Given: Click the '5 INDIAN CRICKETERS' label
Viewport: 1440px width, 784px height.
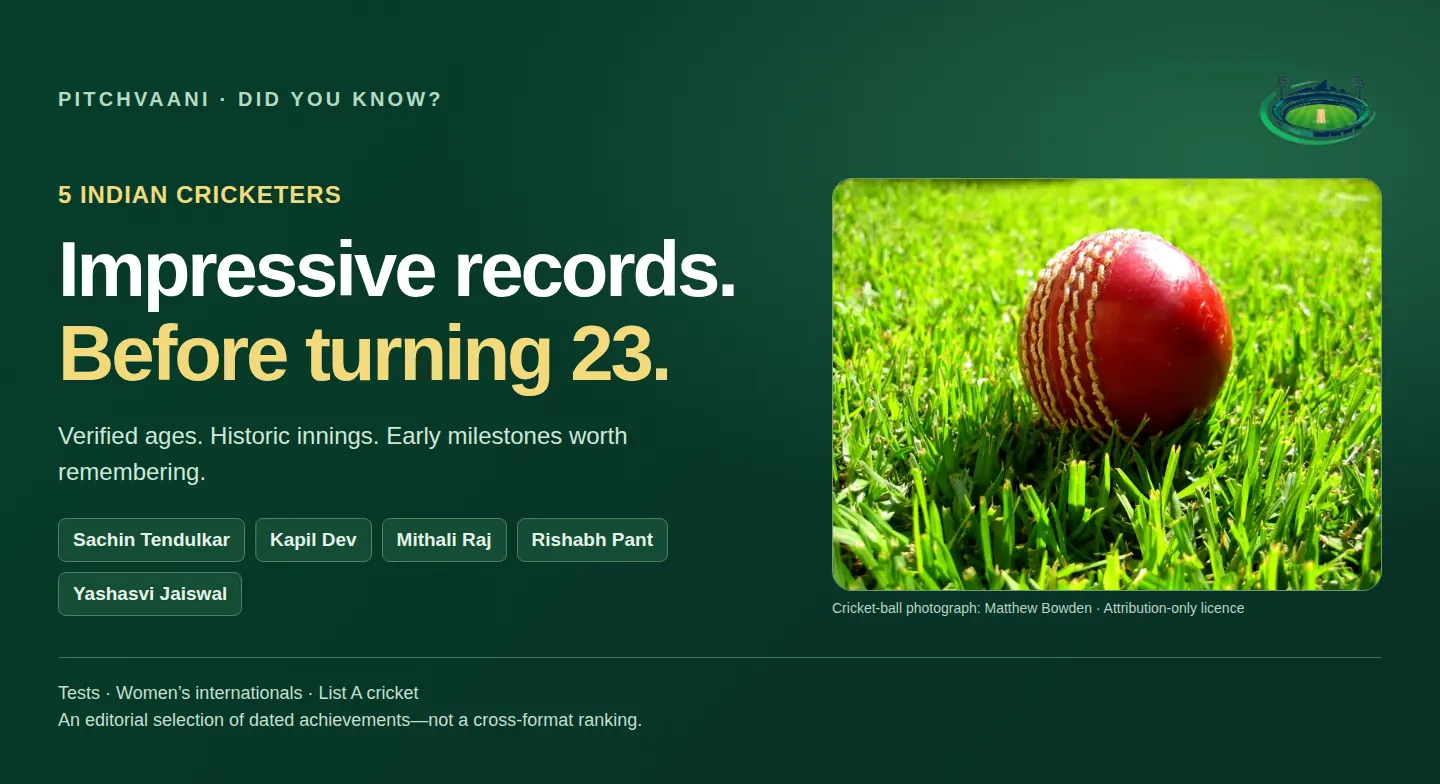Looking at the screenshot, I should point(200,195).
